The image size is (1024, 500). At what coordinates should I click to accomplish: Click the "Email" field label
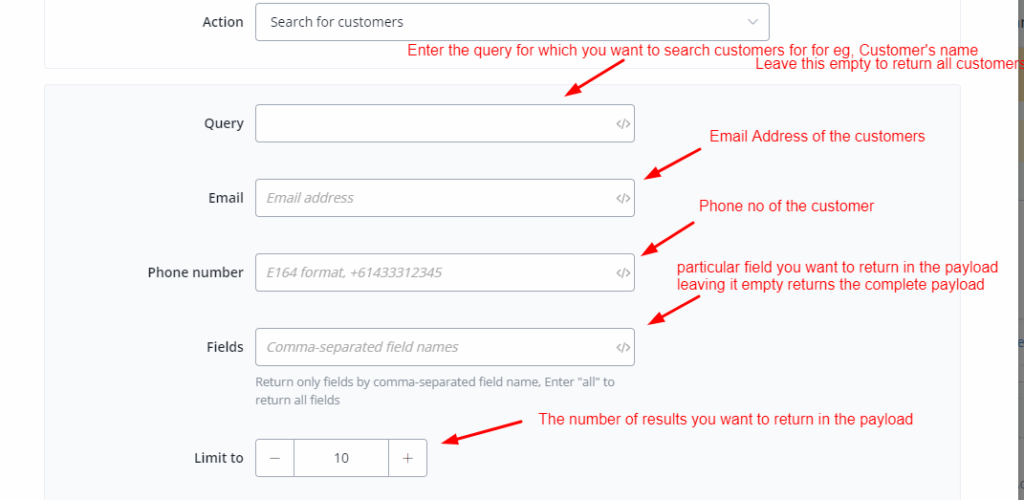[226, 198]
